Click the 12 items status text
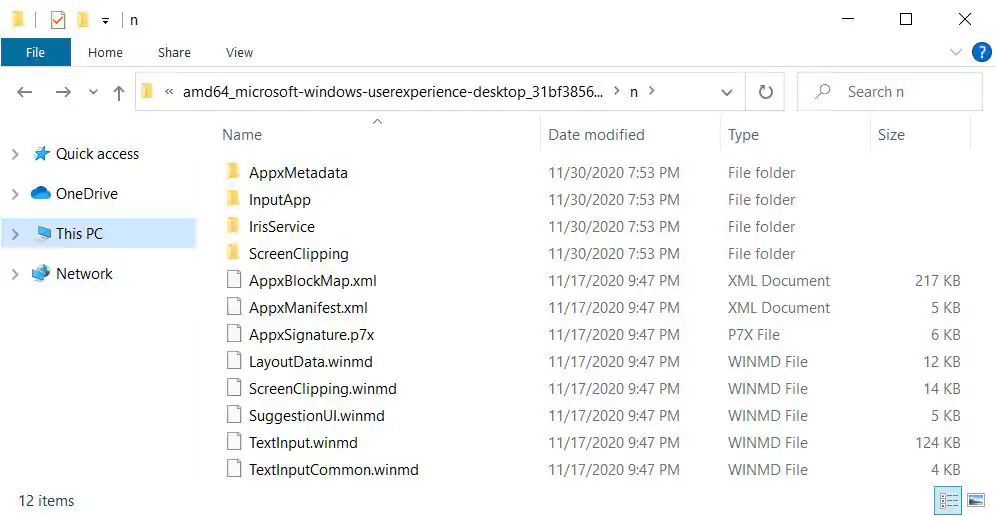Viewport: 996px width, 516px height. (x=46, y=501)
